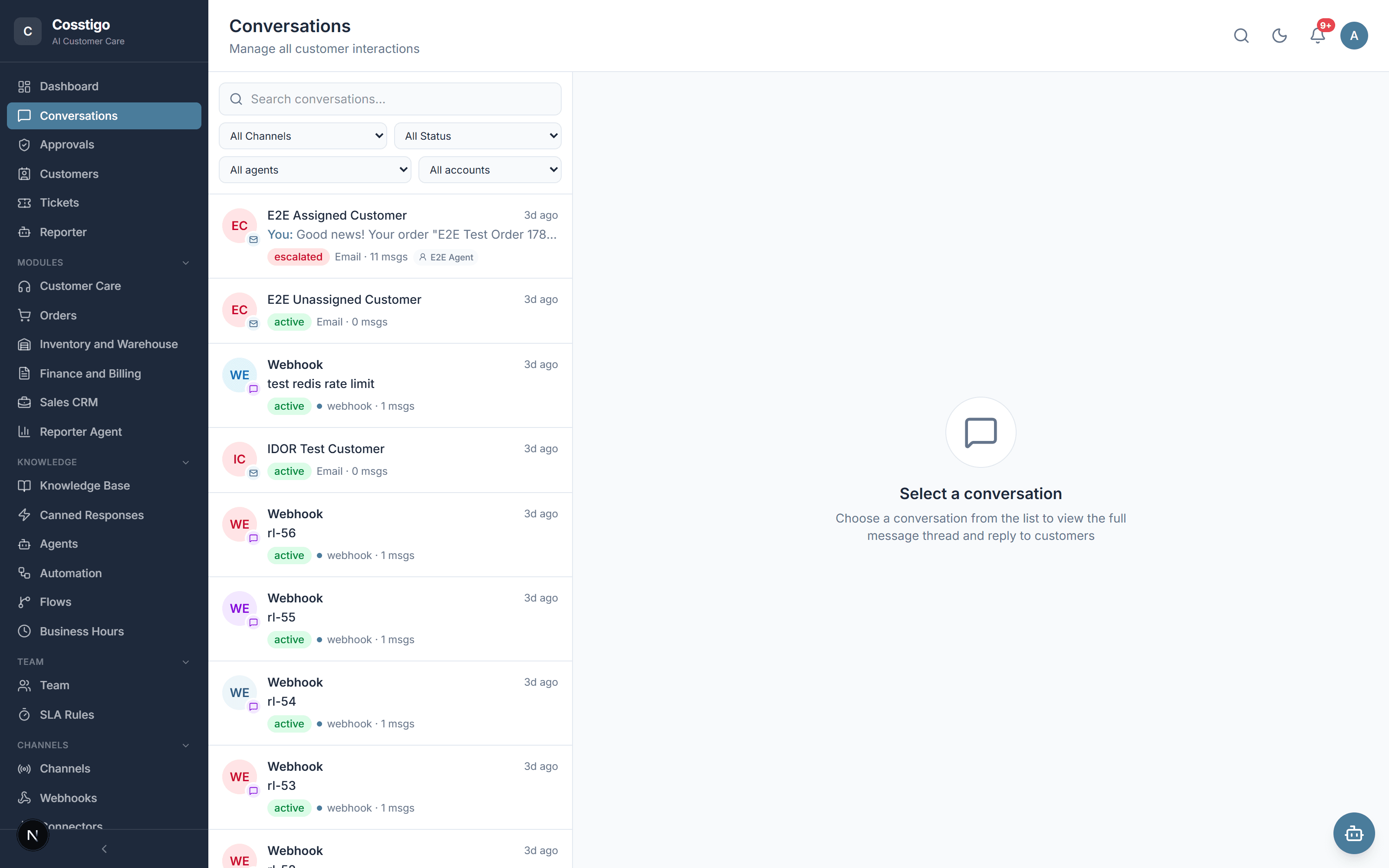
Task: Click the Channels broadcast icon
Action: pos(24,769)
